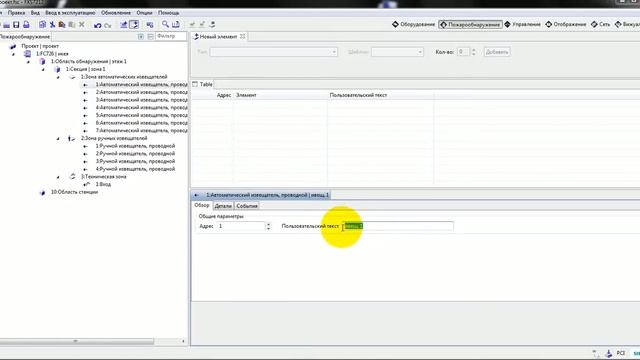Collapse the 1:FC726 tree node
The height and width of the screenshot is (360, 640).
13,54
